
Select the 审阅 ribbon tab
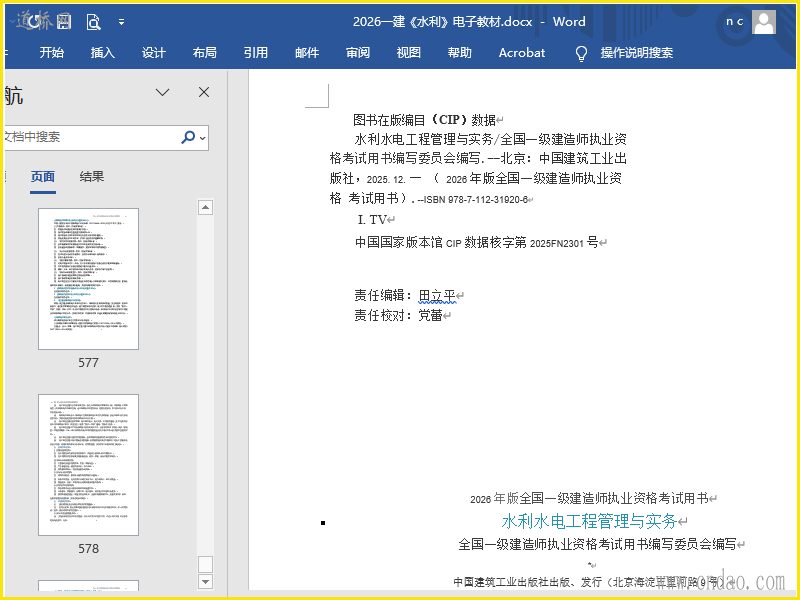pyautogui.click(x=358, y=53)
